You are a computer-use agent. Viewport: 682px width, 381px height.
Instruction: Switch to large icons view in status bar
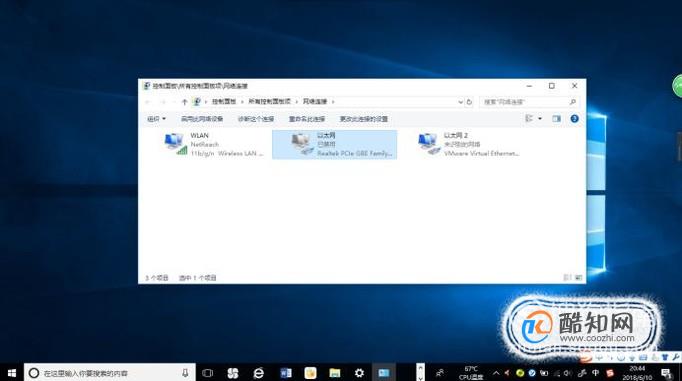(x=578, y=277)
